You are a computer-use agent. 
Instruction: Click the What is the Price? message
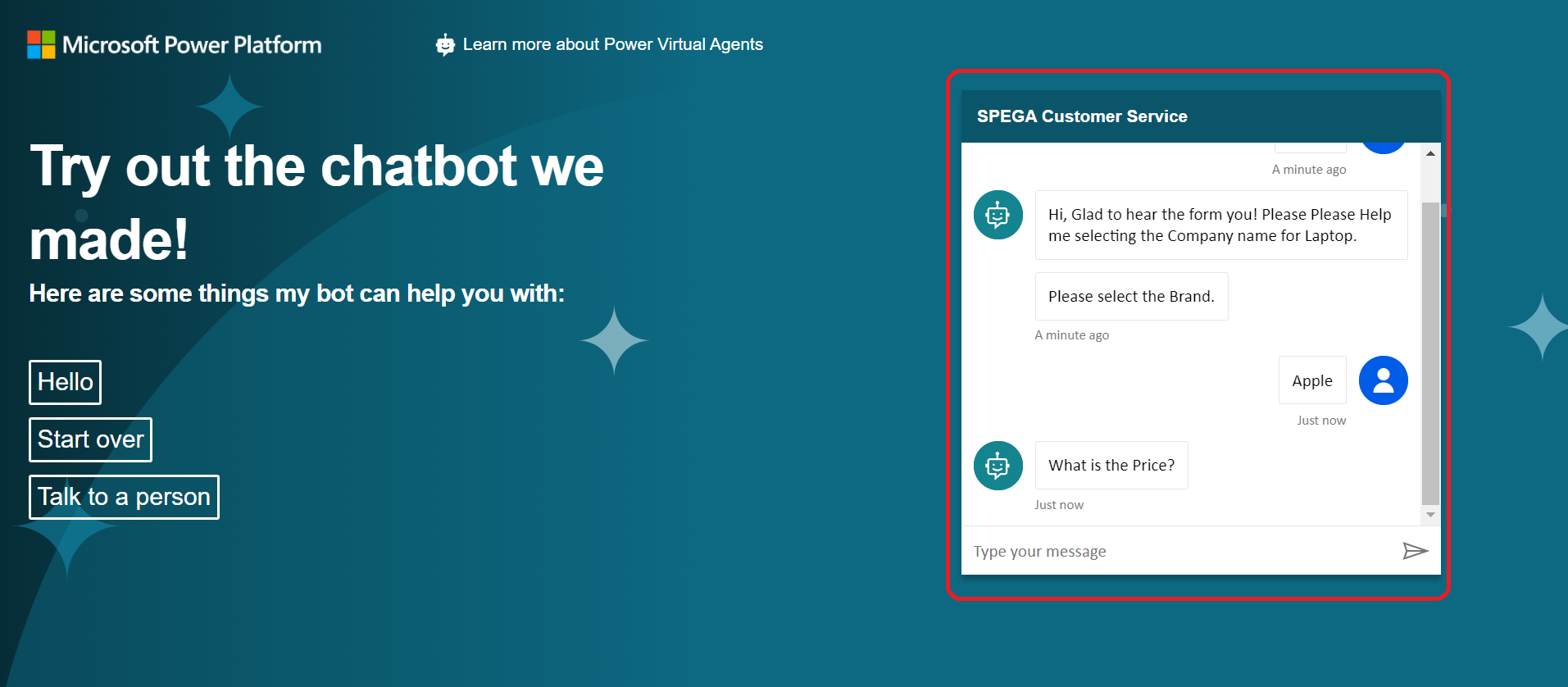tap(1111, 466)
